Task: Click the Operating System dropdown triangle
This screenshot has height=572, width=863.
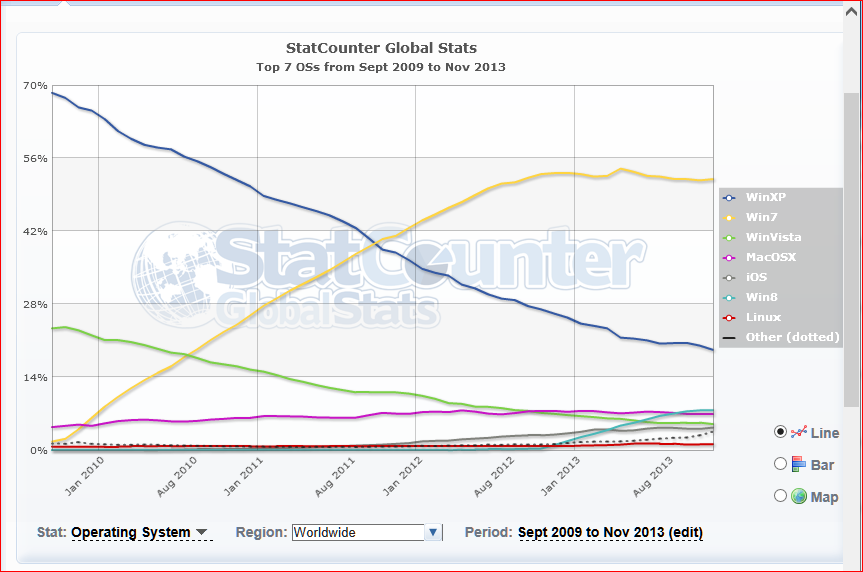Action: [x=202, y=532]
